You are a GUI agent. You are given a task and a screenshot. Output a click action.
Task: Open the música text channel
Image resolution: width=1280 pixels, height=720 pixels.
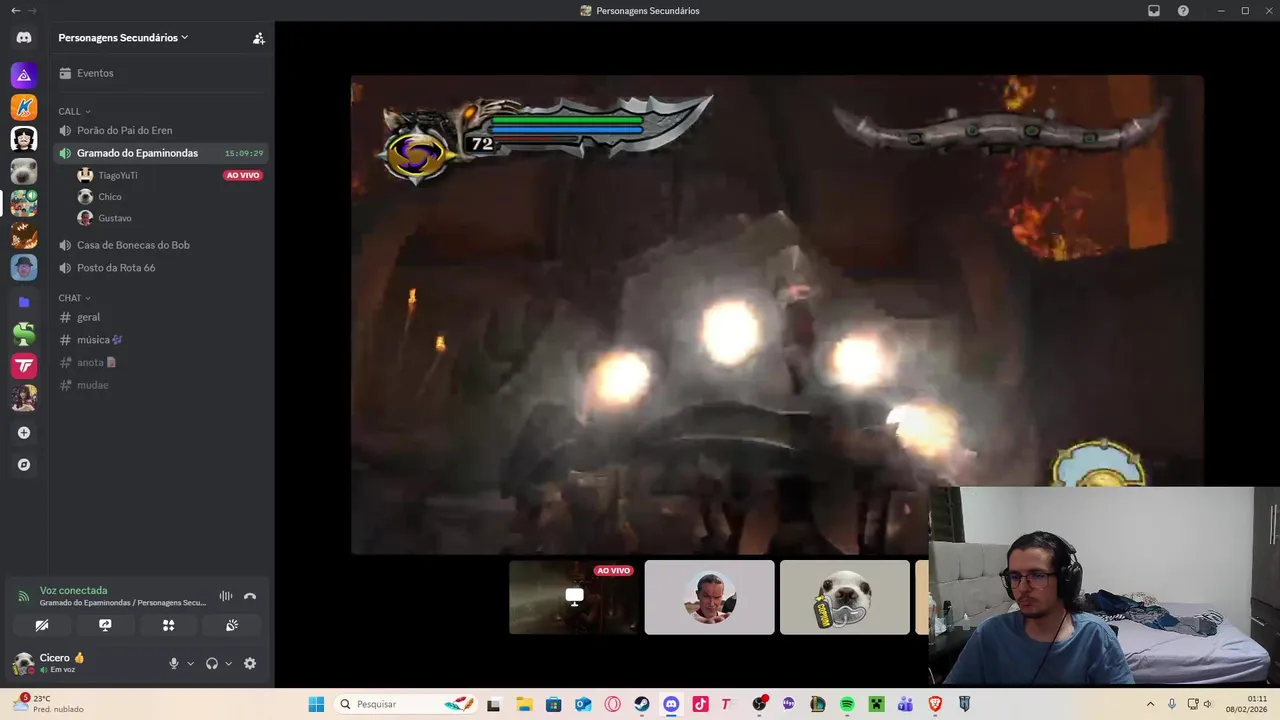click(161, 340)
